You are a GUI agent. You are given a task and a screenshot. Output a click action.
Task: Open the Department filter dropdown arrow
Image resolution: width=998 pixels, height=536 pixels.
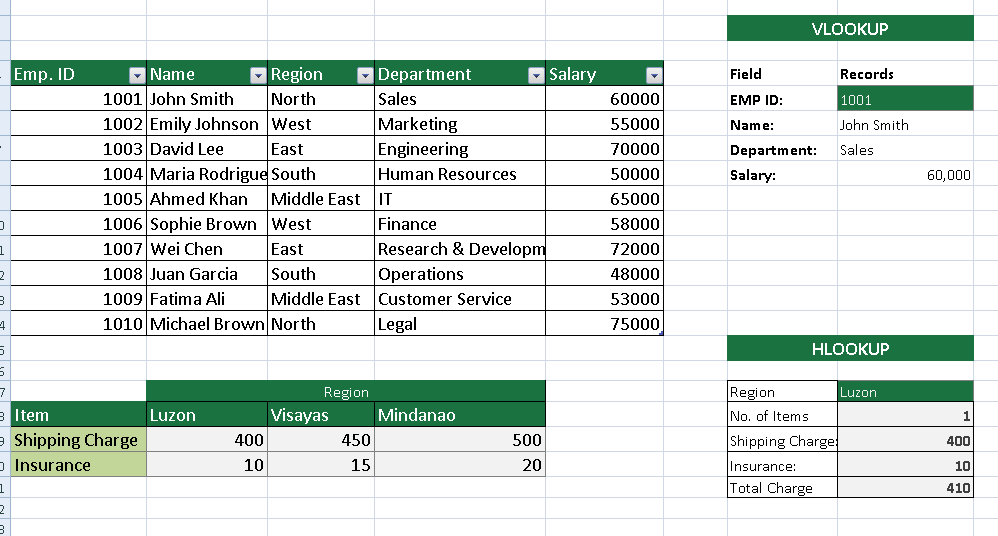click(536, 76)
